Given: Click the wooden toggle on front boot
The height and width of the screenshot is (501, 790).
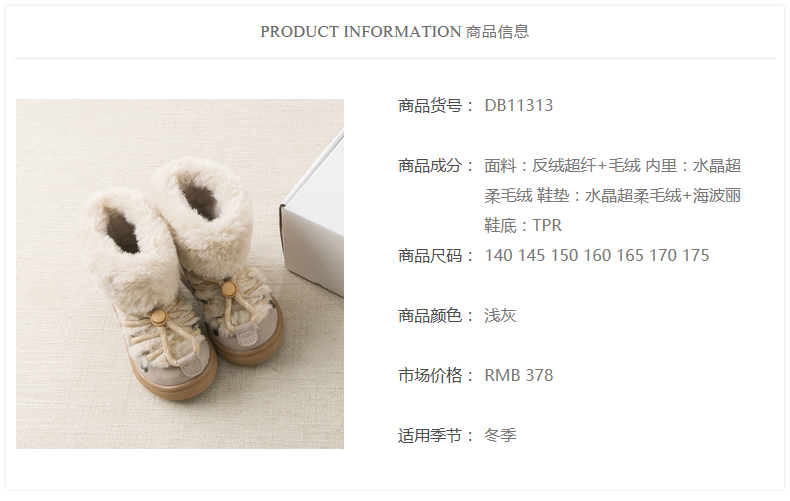Looking at the screenshot, I should coord(158,318).
